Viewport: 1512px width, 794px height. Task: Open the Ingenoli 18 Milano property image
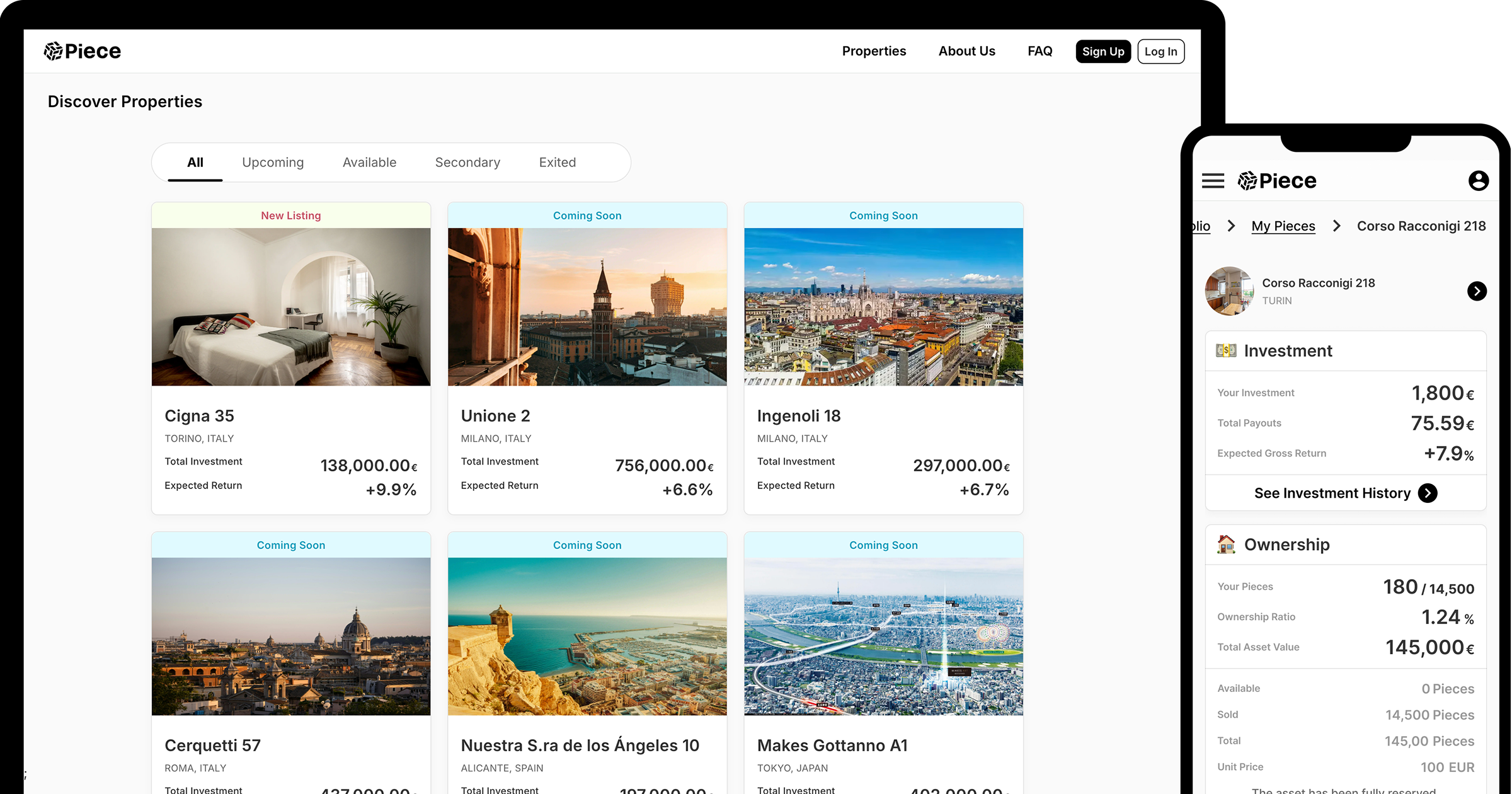click(883, 307)
